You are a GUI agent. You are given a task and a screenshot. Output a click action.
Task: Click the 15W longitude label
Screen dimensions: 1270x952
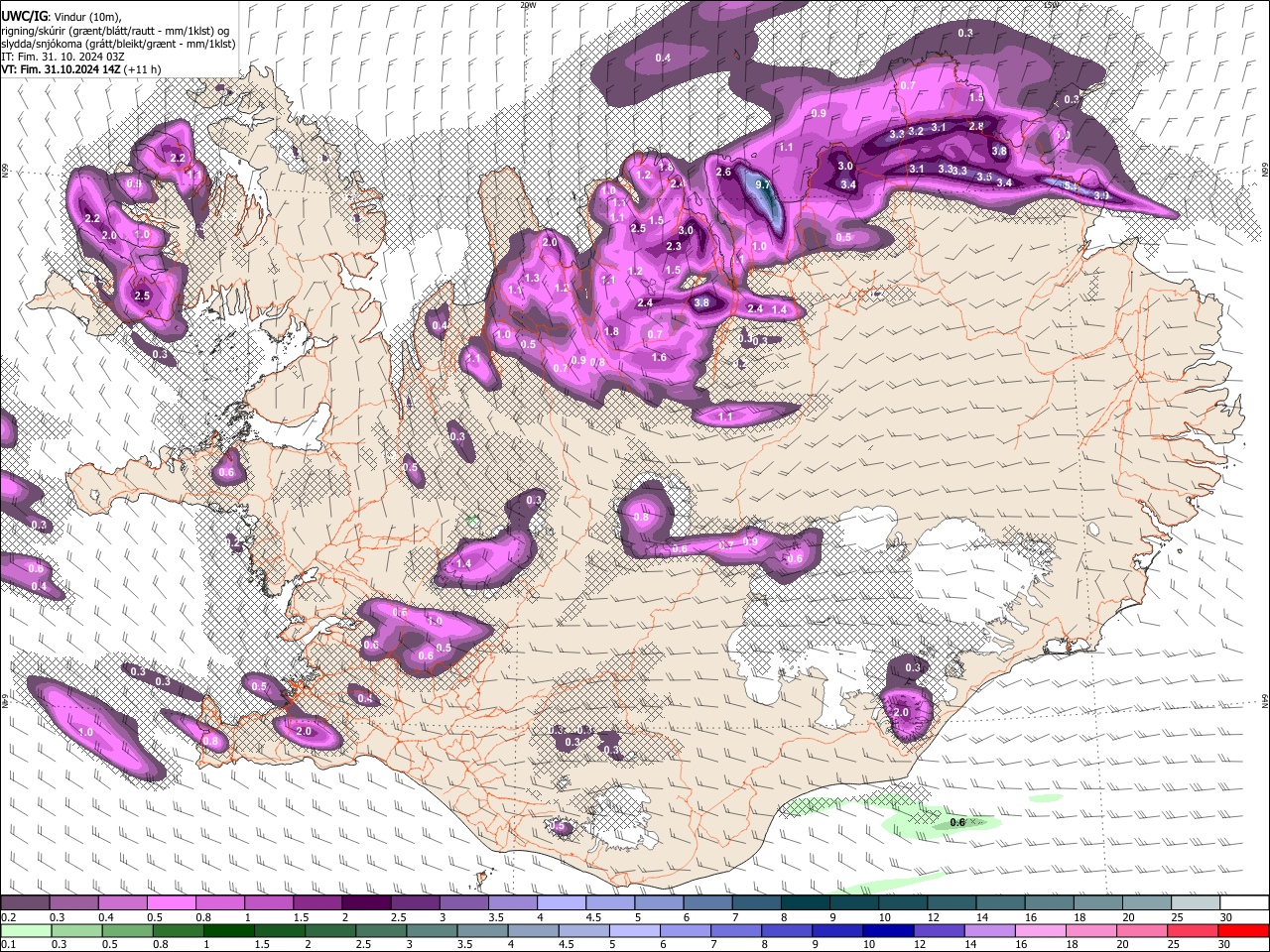coord(1052,5)
